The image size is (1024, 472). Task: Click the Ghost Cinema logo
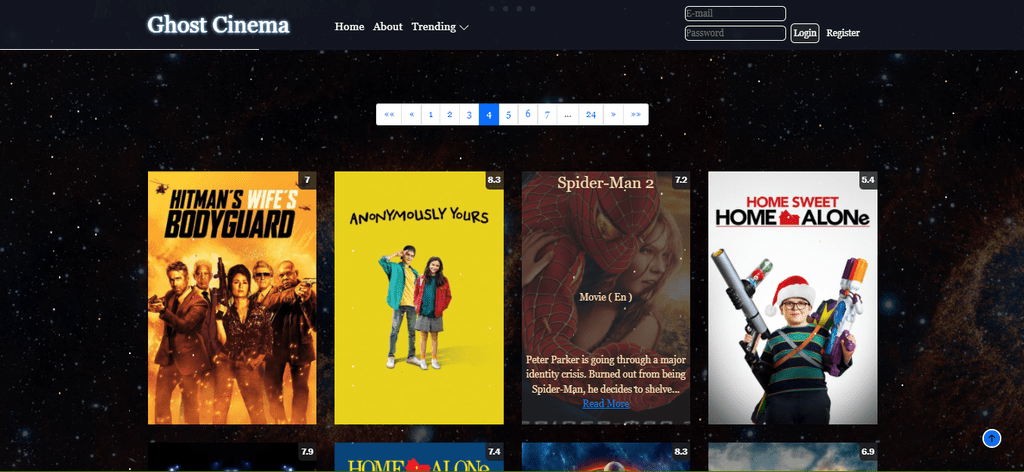pos(218,25)
